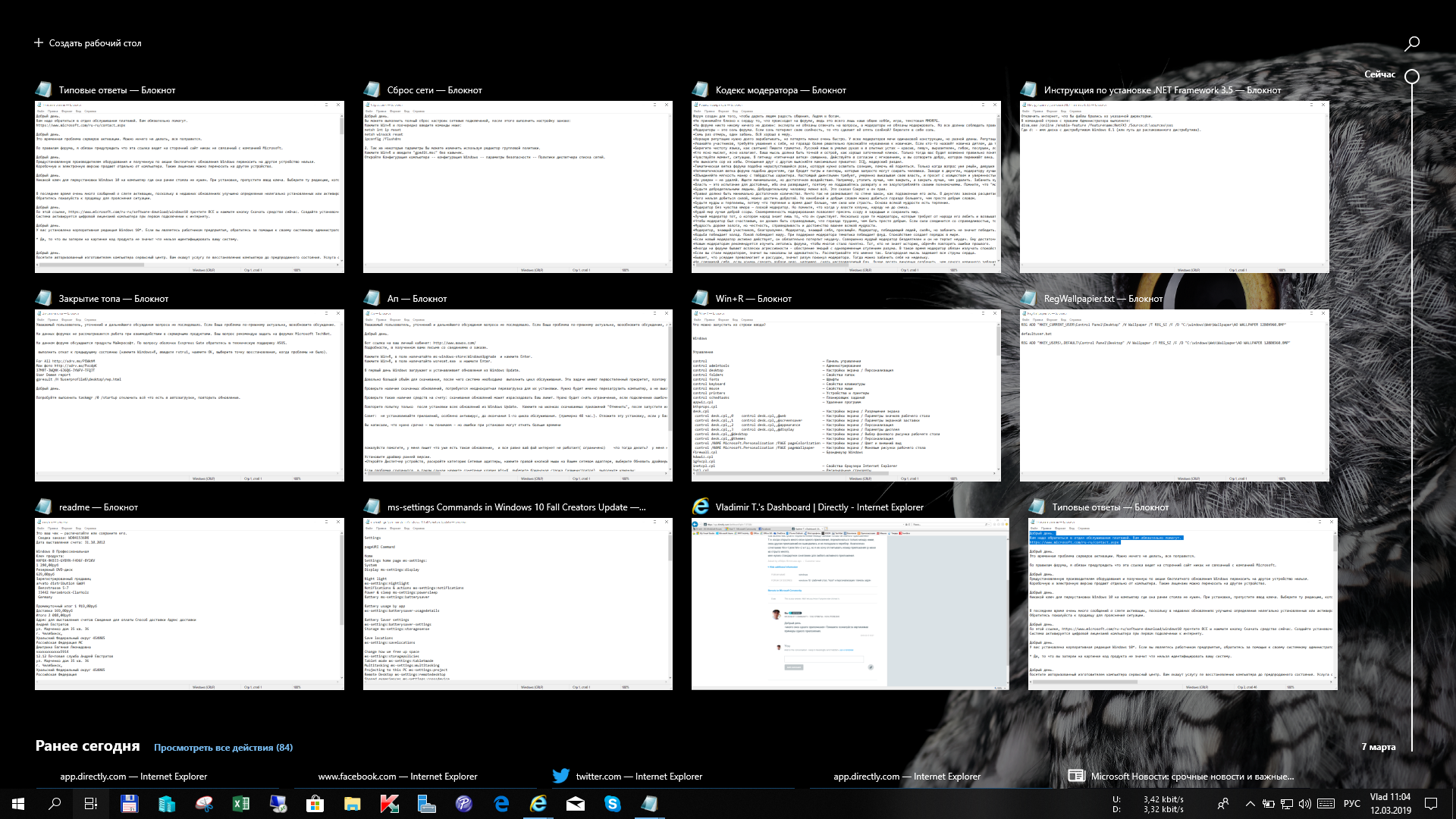This screenshot has height=819, width=1456.
Task: Open the .NET Framework 3.5 instruction window thumbnail
Action: tap(1175, 187)
